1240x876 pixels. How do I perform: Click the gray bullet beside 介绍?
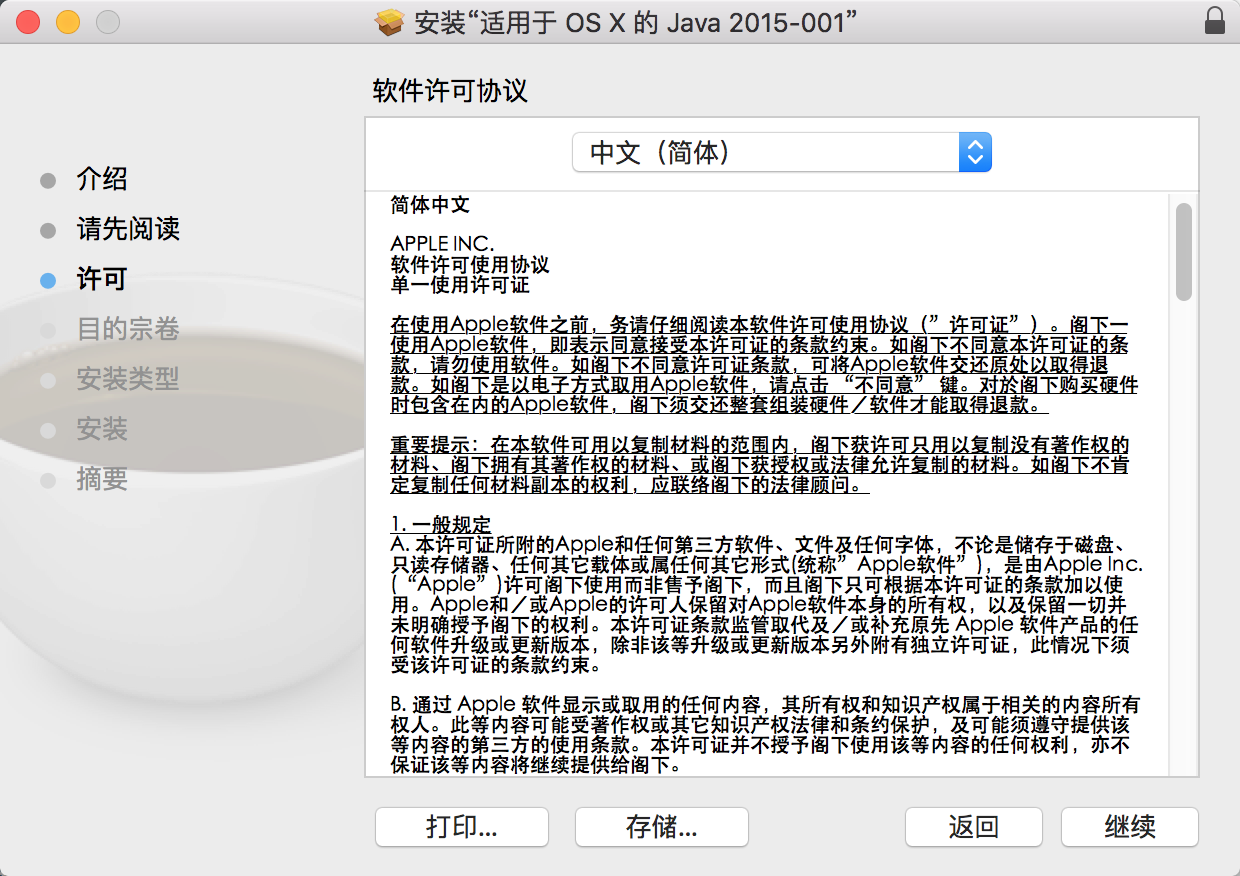coord(48,181)
